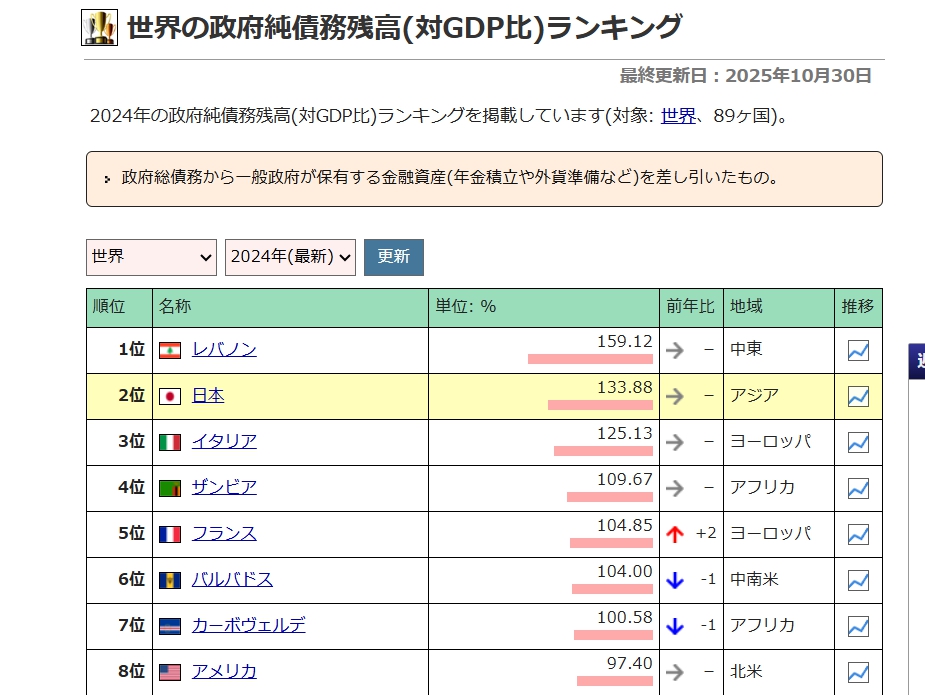View trend chart icon in Zambia row
Image resolution: width=925 pixels, height=695 pixels.
tap(858, 489)
